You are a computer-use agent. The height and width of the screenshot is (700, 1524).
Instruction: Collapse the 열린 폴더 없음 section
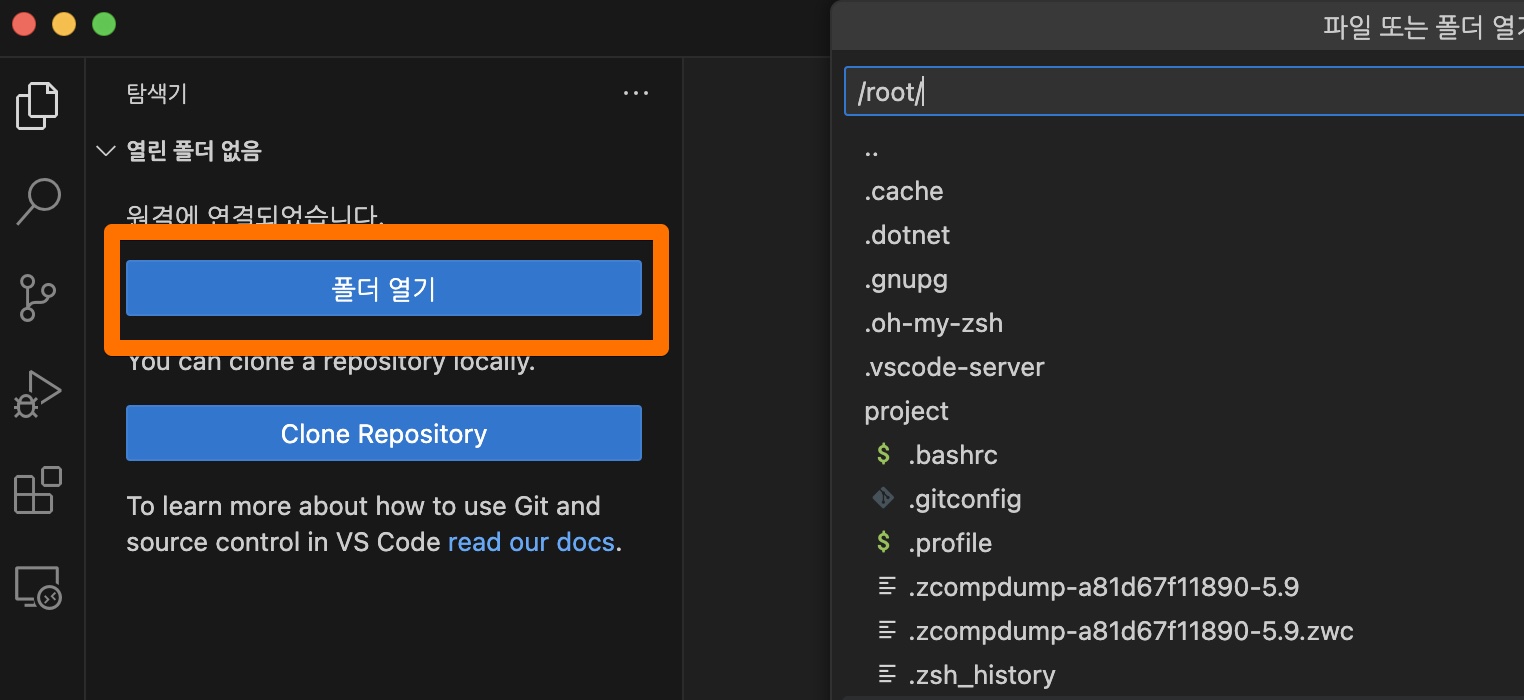[x=106, y=150]
